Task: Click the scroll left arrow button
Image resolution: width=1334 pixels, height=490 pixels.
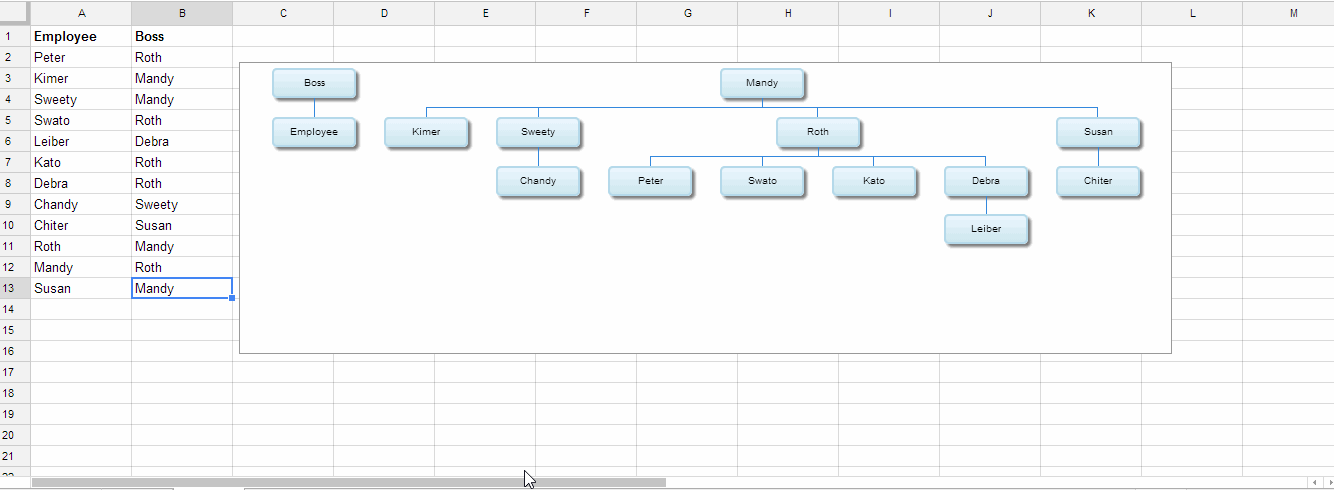Action: tap(1314, 482)
